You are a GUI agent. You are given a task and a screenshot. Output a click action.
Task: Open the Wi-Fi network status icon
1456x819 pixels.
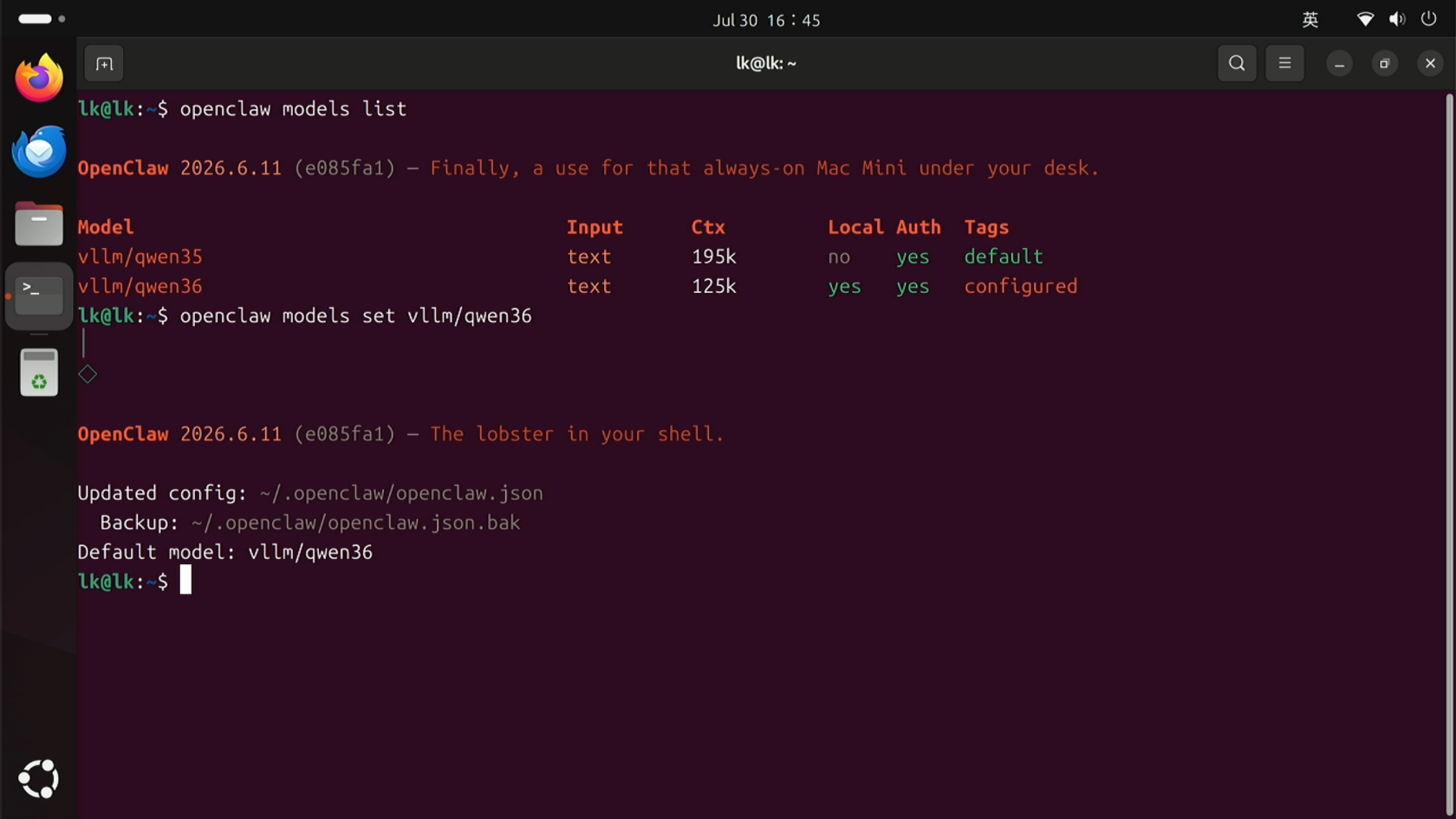pyautogui.click(x=1365, y=19)
